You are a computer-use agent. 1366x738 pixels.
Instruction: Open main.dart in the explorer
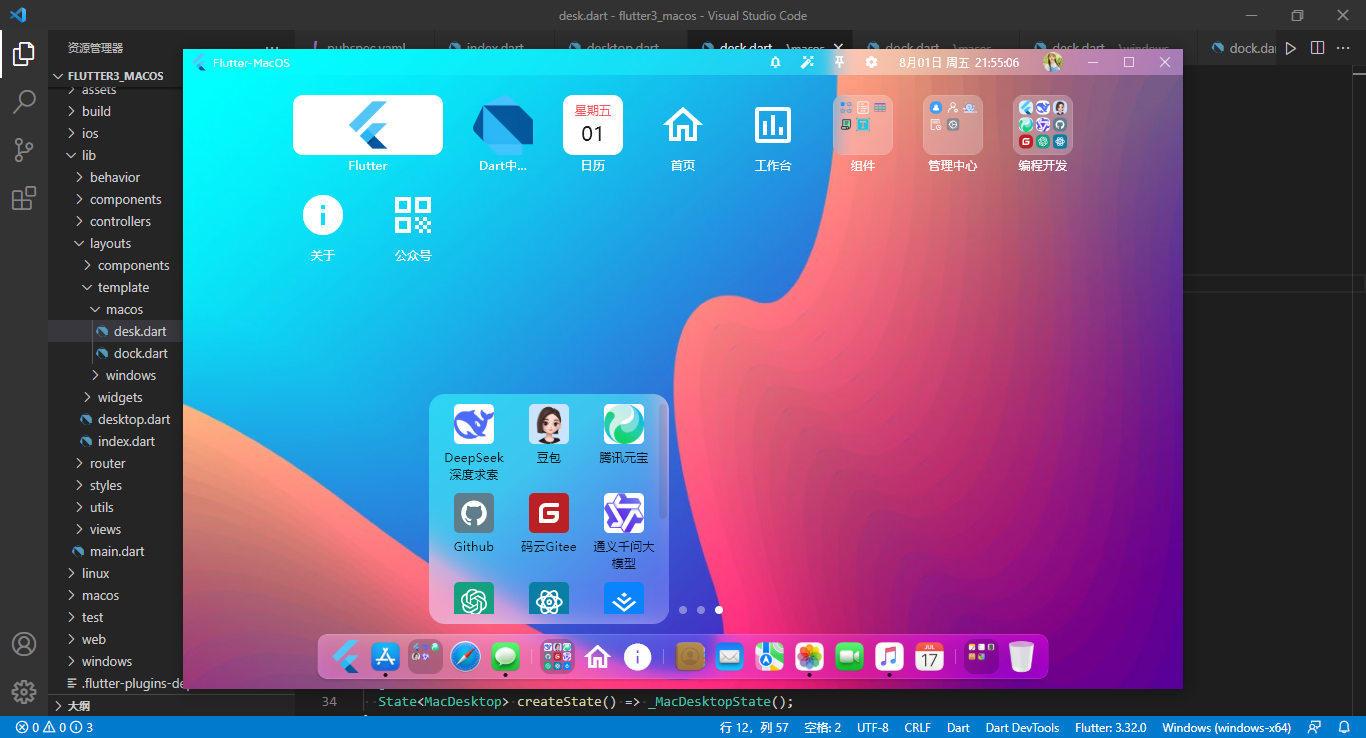pyautogui.click(x=118, y=551)
